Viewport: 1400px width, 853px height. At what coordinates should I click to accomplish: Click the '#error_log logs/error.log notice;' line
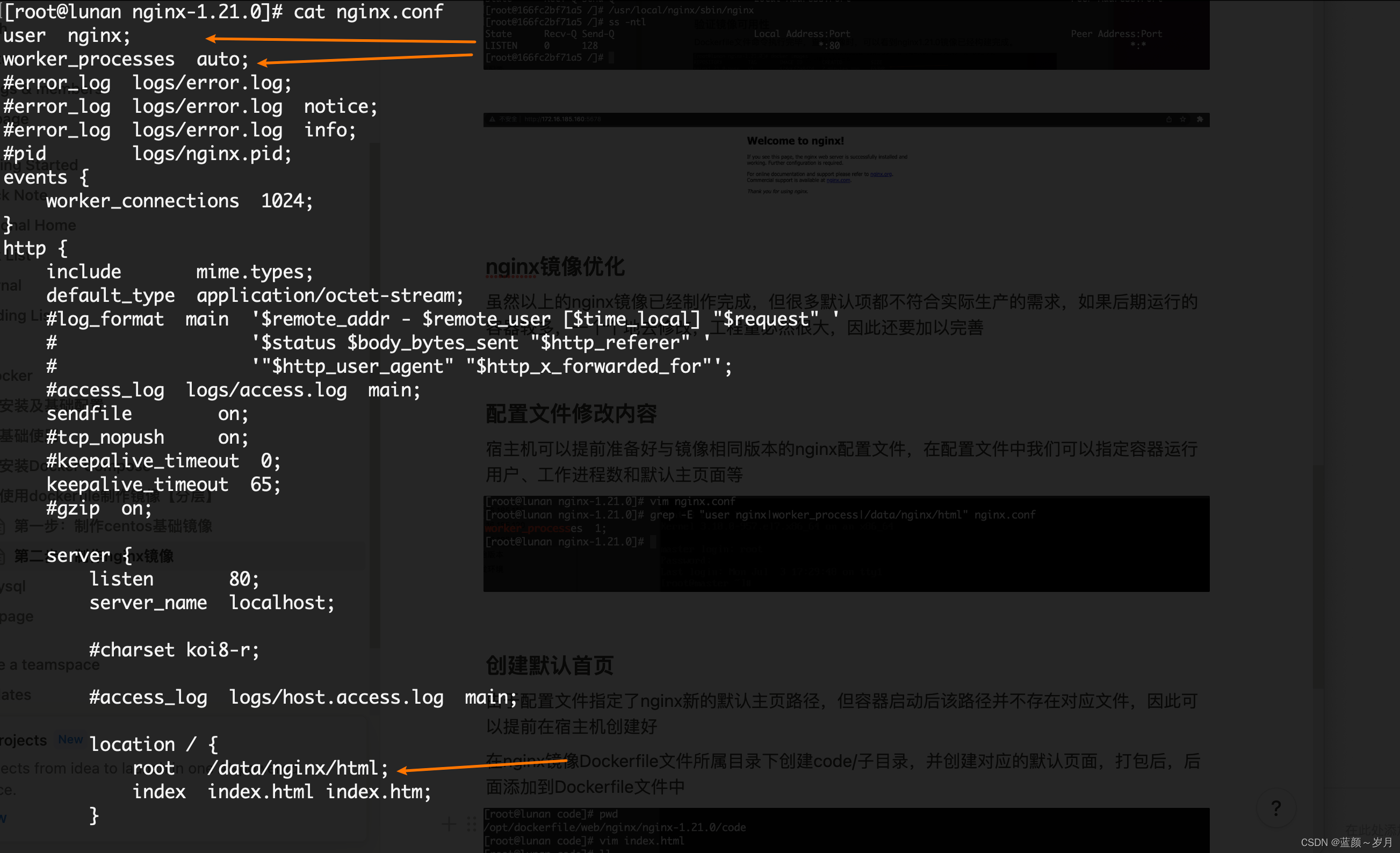[190, 106]
